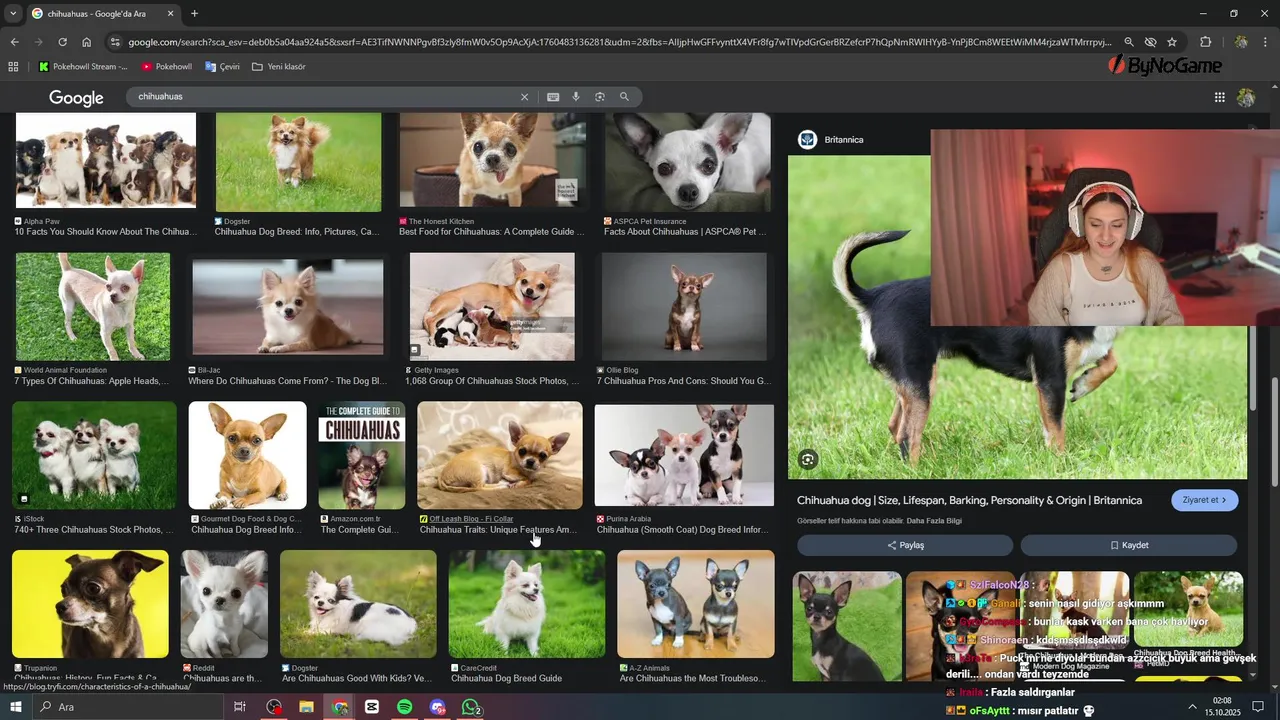Viewport: 1280px width, 720px height.
Task: Open the Chrome home page button
Action: (87, 42)
